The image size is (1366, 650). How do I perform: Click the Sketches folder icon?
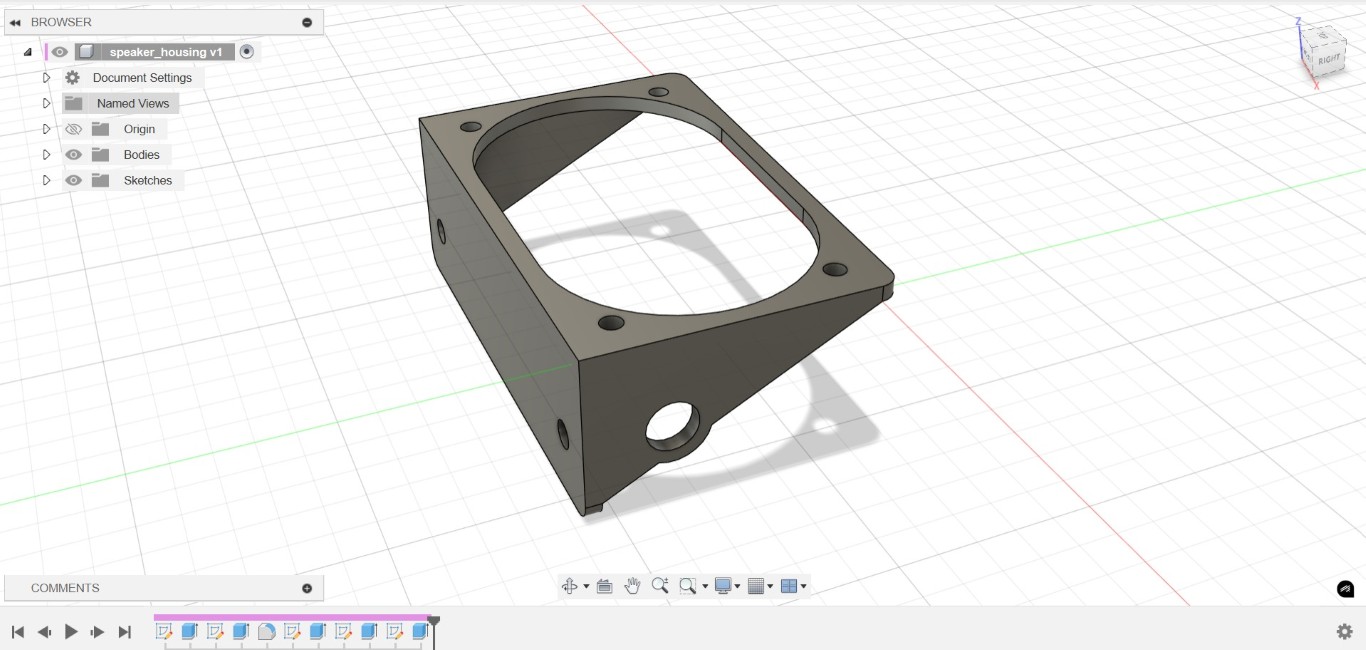[x=100, y=180]
